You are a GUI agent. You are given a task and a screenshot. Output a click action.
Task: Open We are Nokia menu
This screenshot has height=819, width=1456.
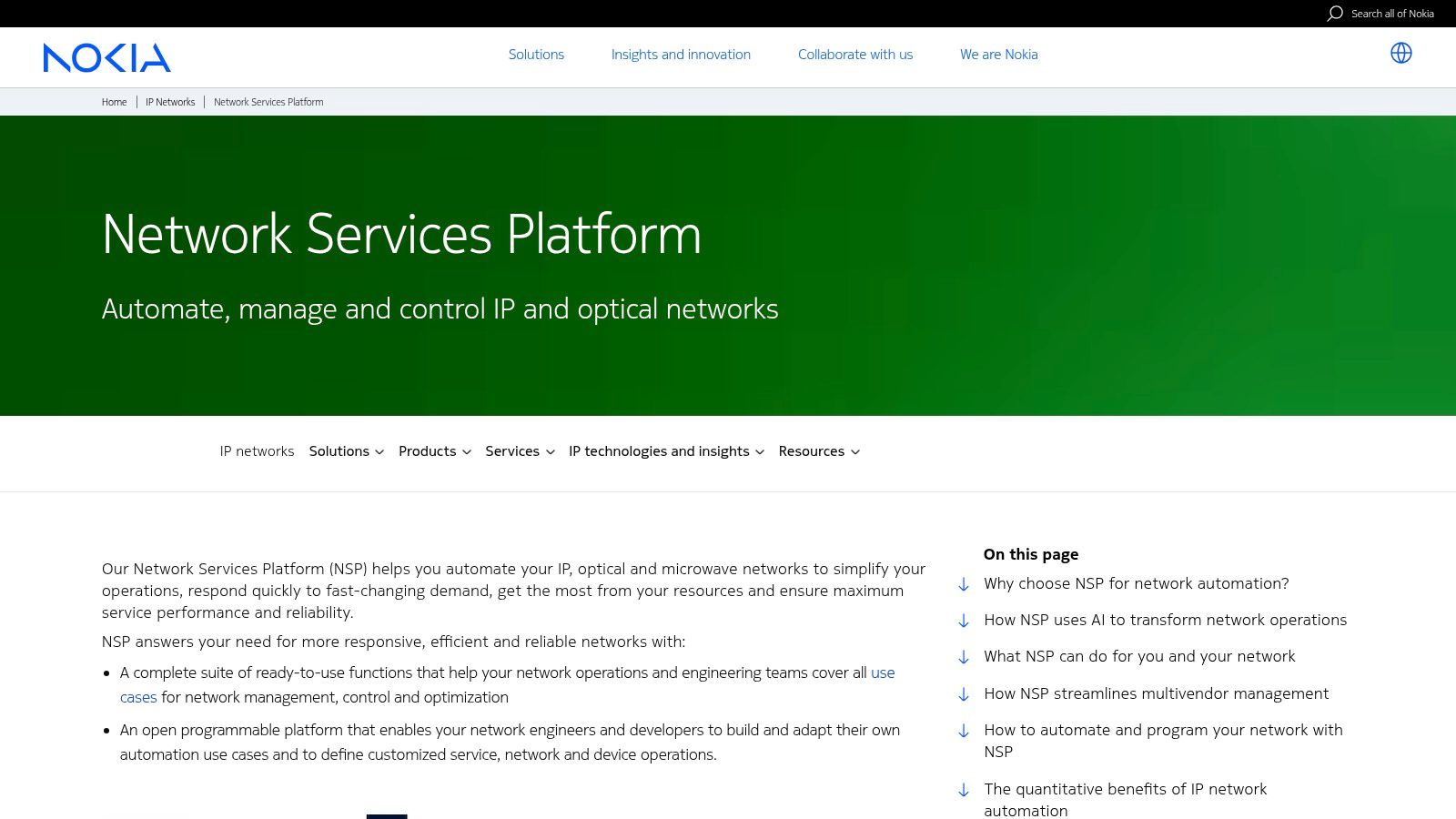pyautogui.click(x=998, y=55)
